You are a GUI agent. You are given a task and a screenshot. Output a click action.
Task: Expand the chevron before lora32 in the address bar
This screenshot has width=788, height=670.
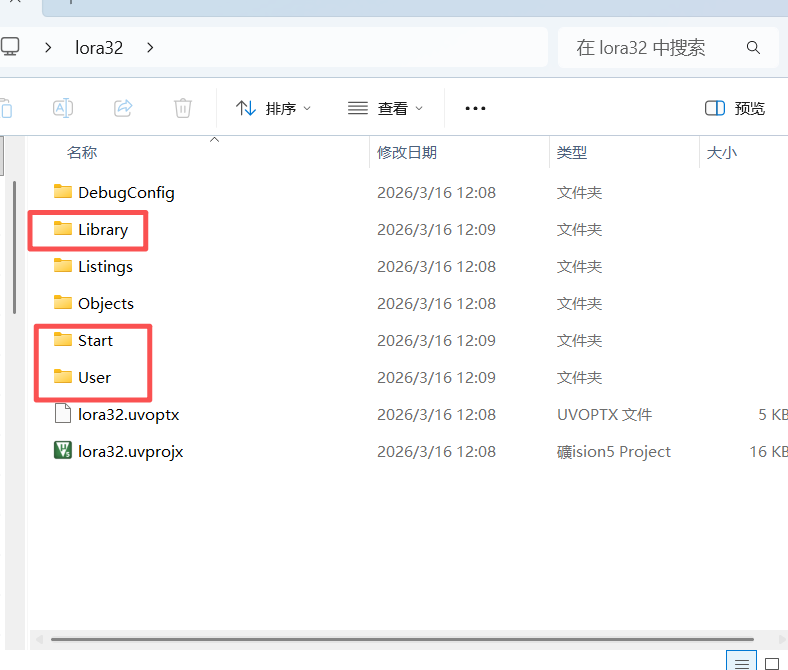(x=48, y=48)
